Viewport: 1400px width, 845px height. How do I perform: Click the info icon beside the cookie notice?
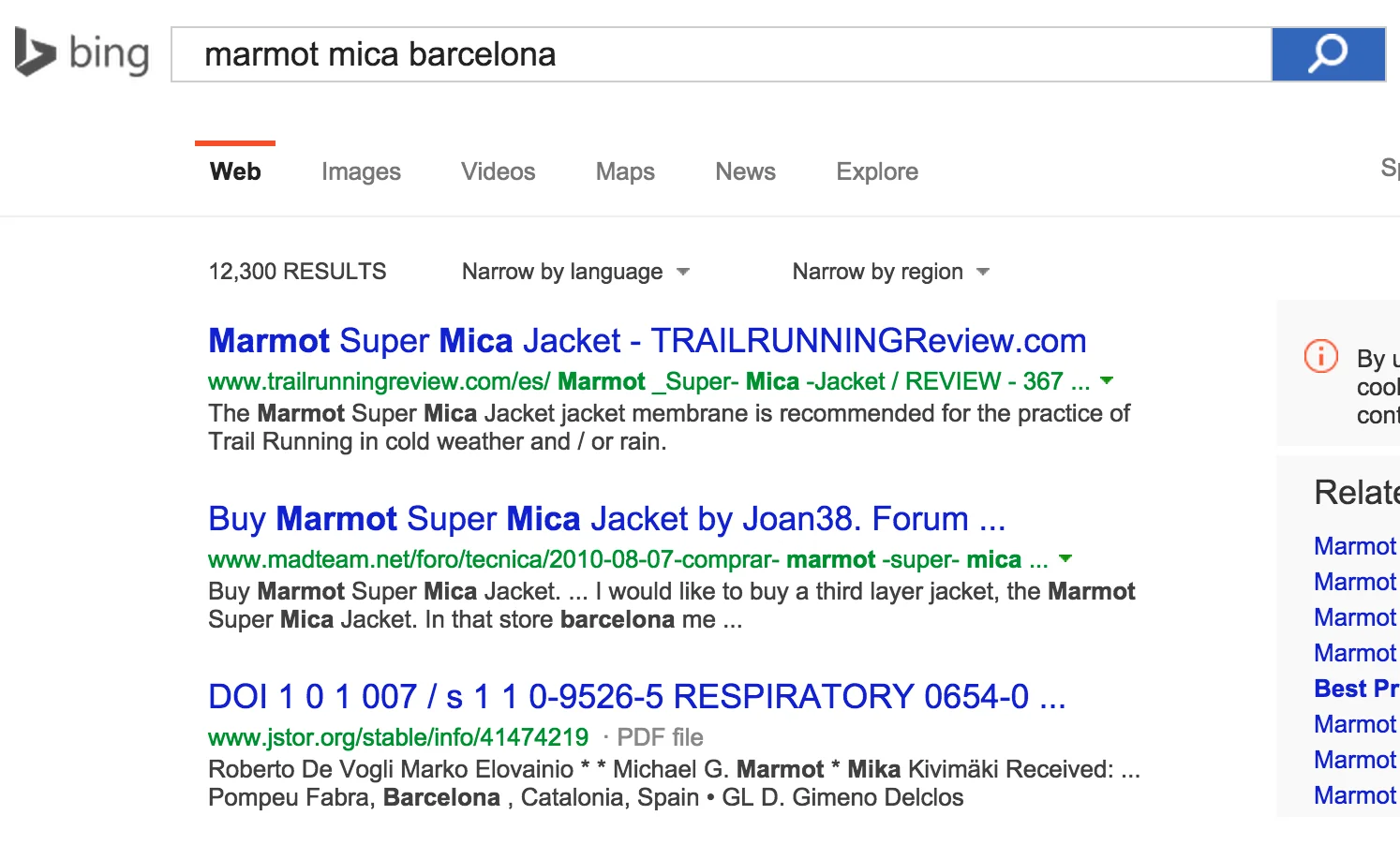(1319, 356)
